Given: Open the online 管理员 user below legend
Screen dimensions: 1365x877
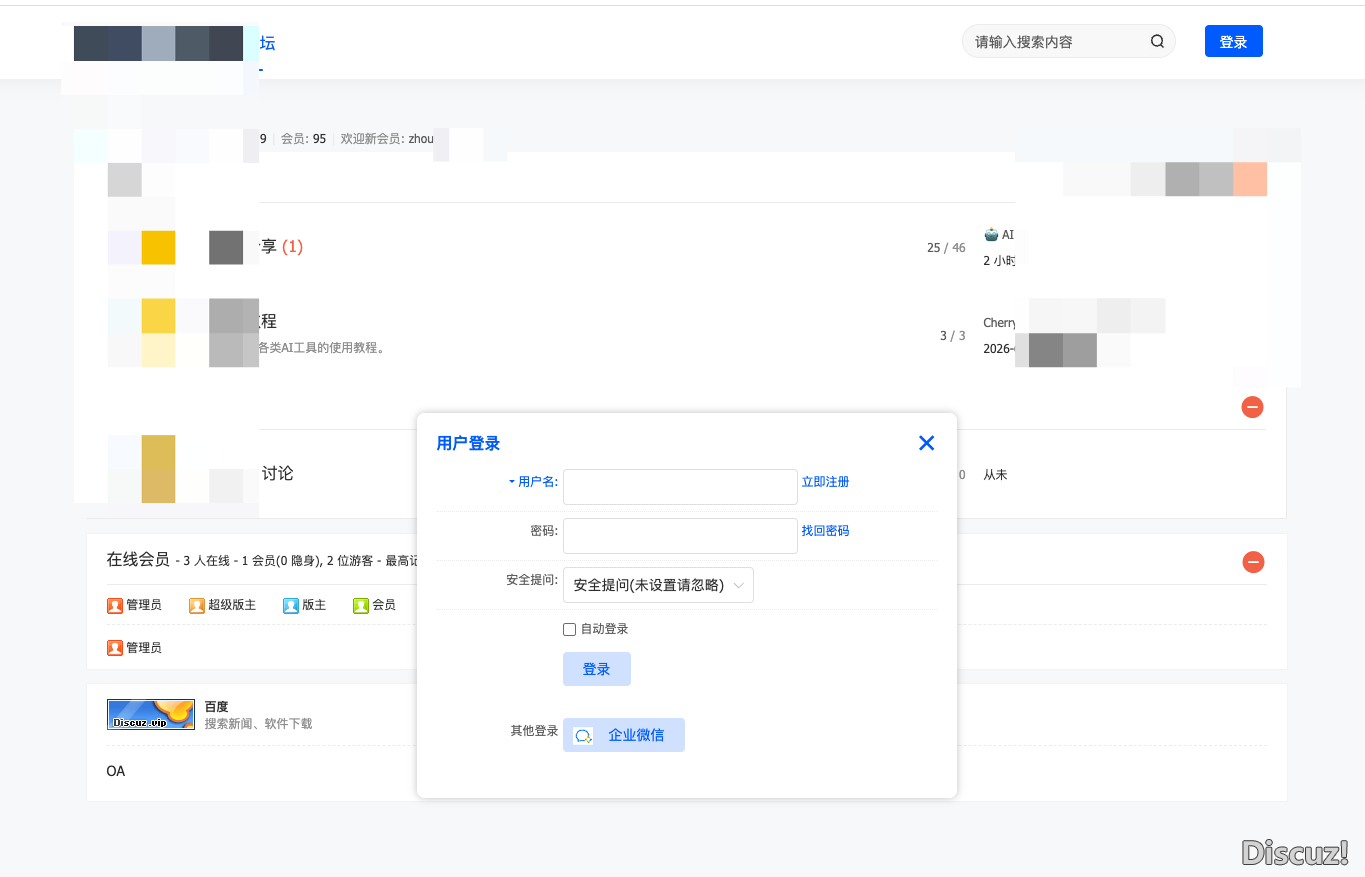Looking at the screenshot, I should tap(143, 648).
